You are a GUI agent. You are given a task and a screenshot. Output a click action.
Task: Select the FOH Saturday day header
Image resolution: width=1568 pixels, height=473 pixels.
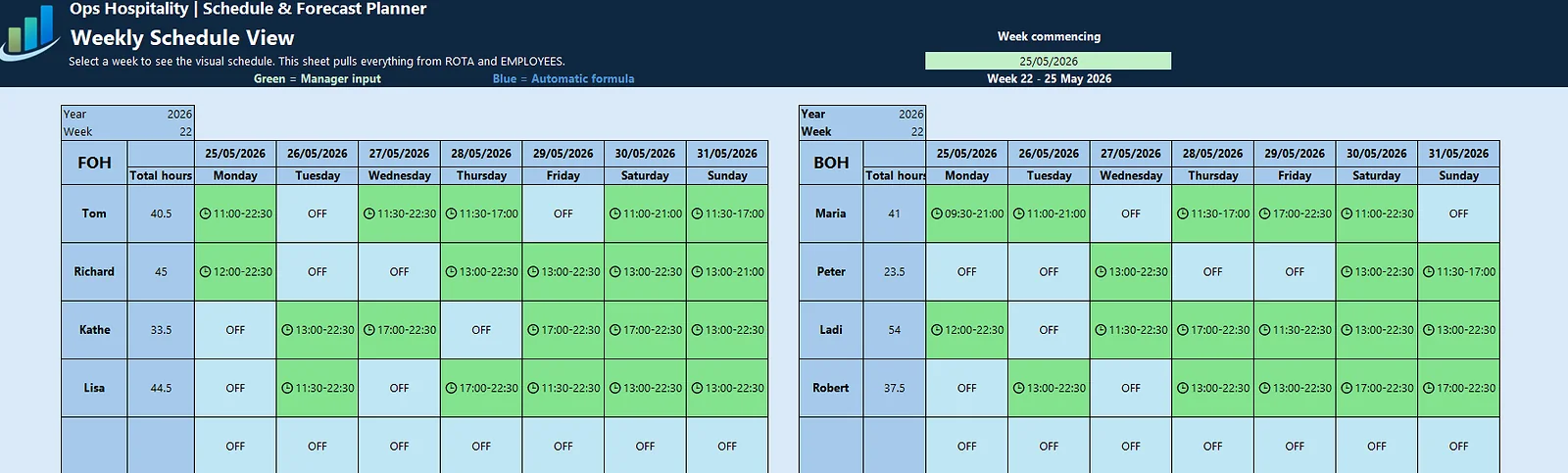pyautogui.click(x=645, y=175)
